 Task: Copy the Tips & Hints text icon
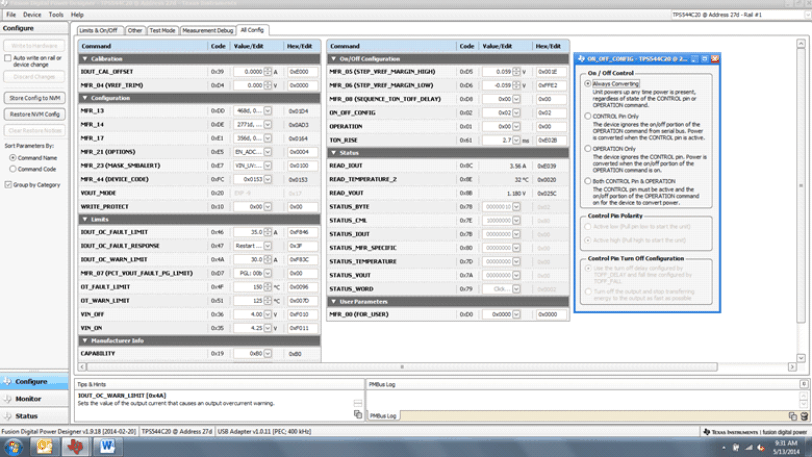tap(358, 415)
